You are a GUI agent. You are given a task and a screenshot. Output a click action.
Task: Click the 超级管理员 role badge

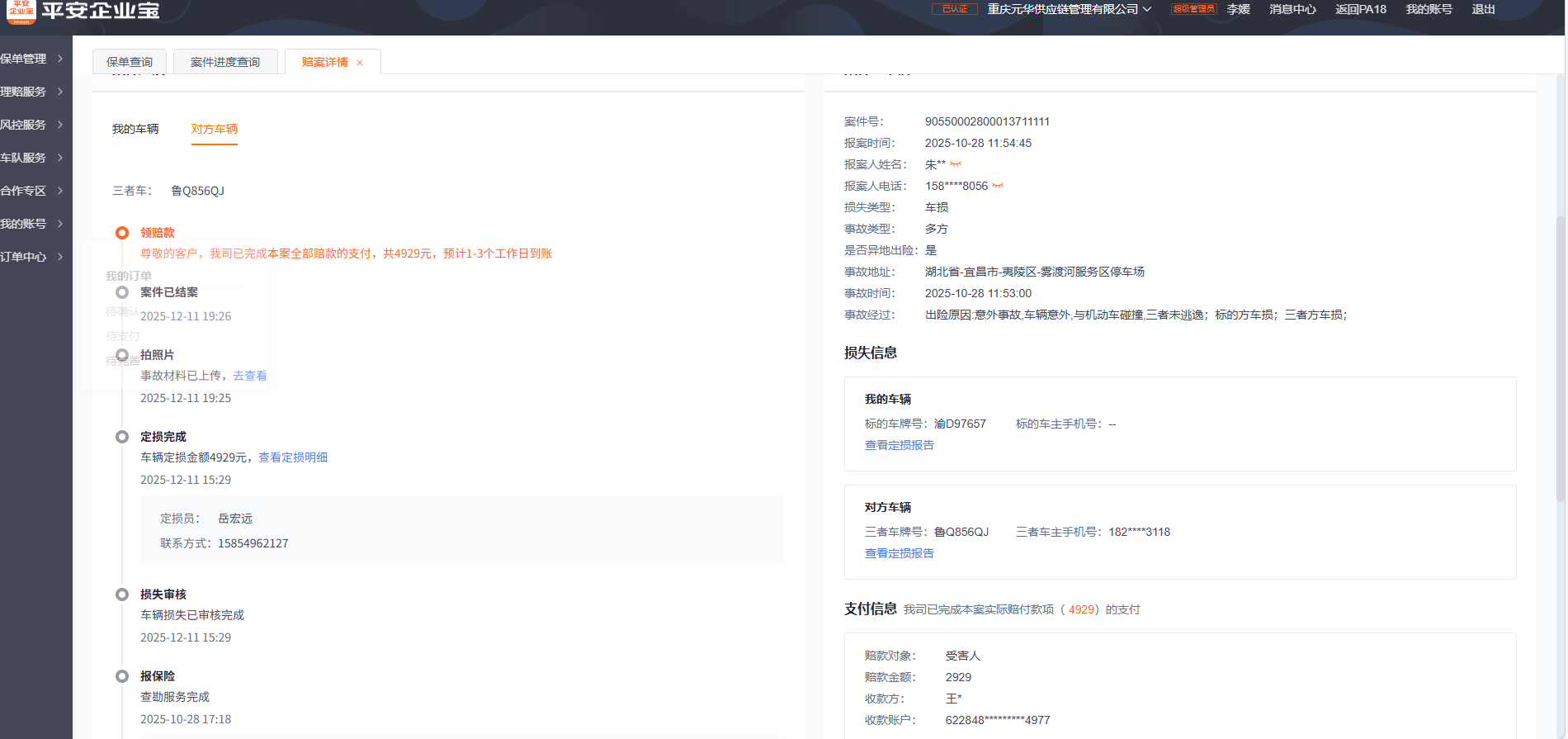pos(1193,9)
